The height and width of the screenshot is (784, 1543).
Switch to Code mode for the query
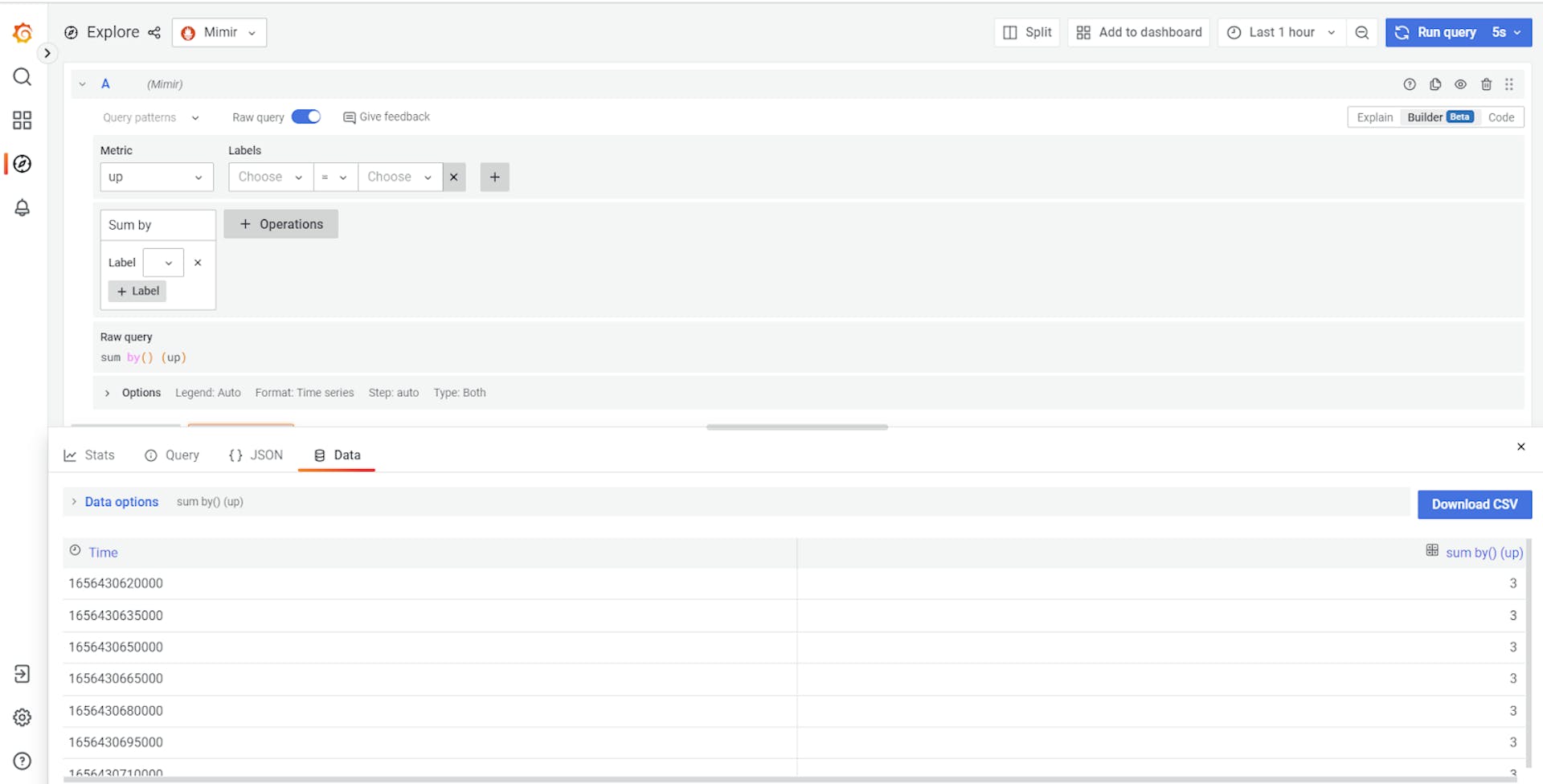(1501, 116)
